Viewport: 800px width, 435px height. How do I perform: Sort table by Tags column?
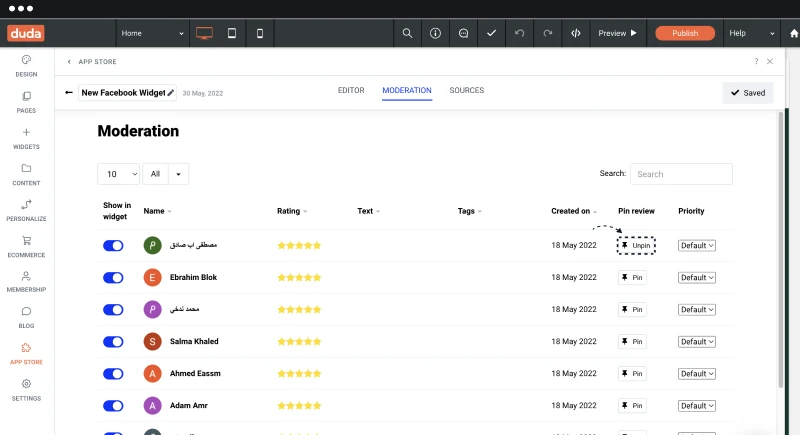(469, 211)
